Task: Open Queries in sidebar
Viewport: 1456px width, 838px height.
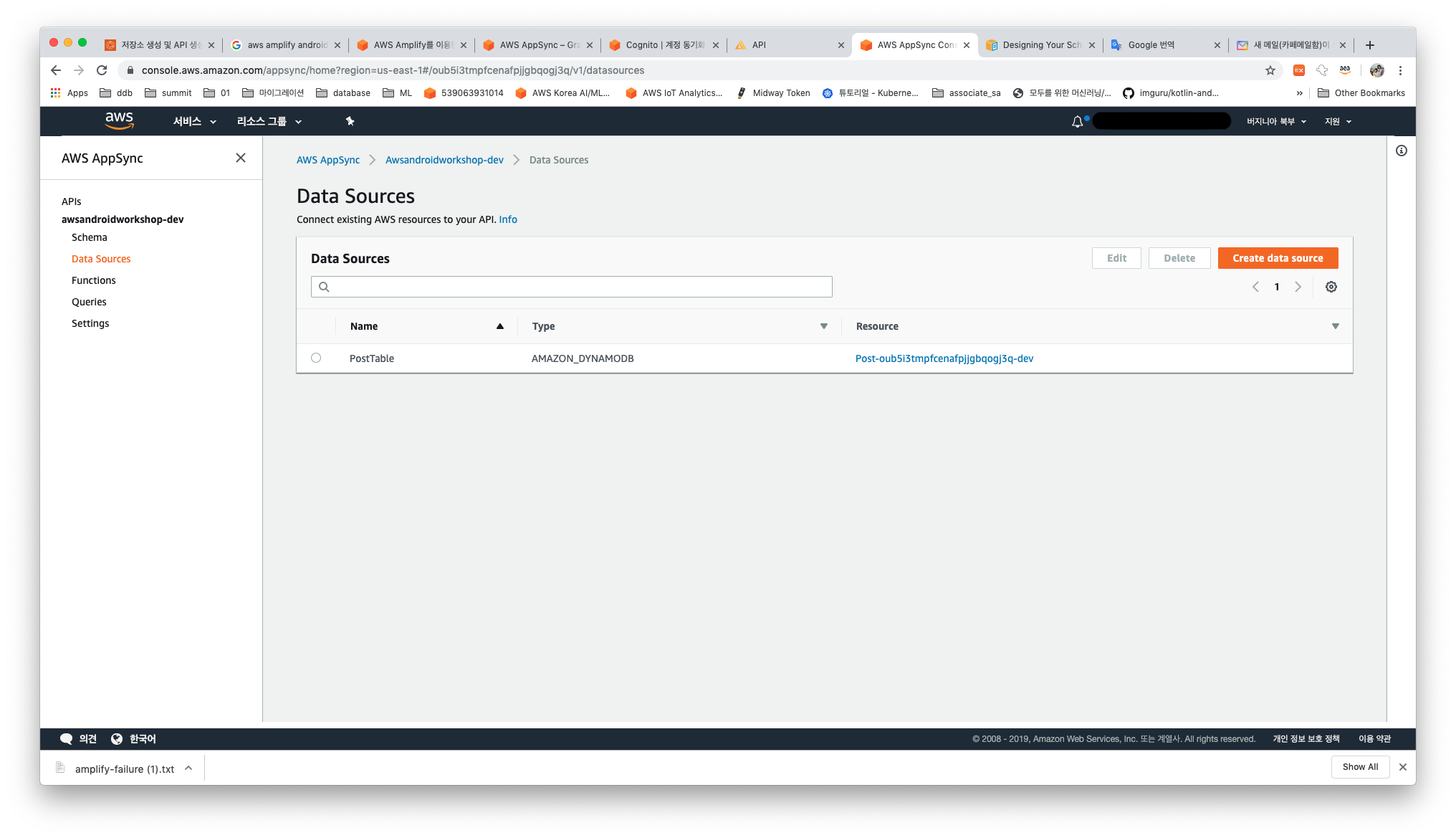Action: coord(89,302)
